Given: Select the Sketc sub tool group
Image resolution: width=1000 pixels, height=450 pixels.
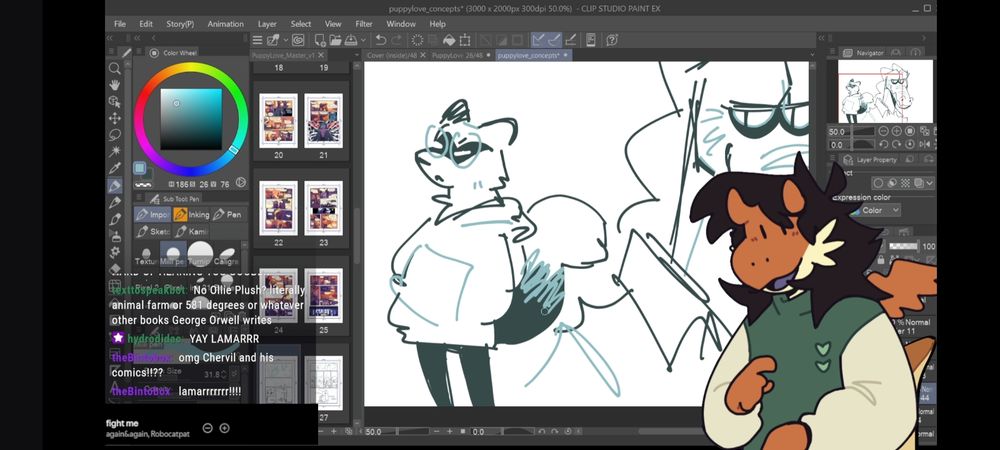Looking at the screenshot, I should point(152,231).
